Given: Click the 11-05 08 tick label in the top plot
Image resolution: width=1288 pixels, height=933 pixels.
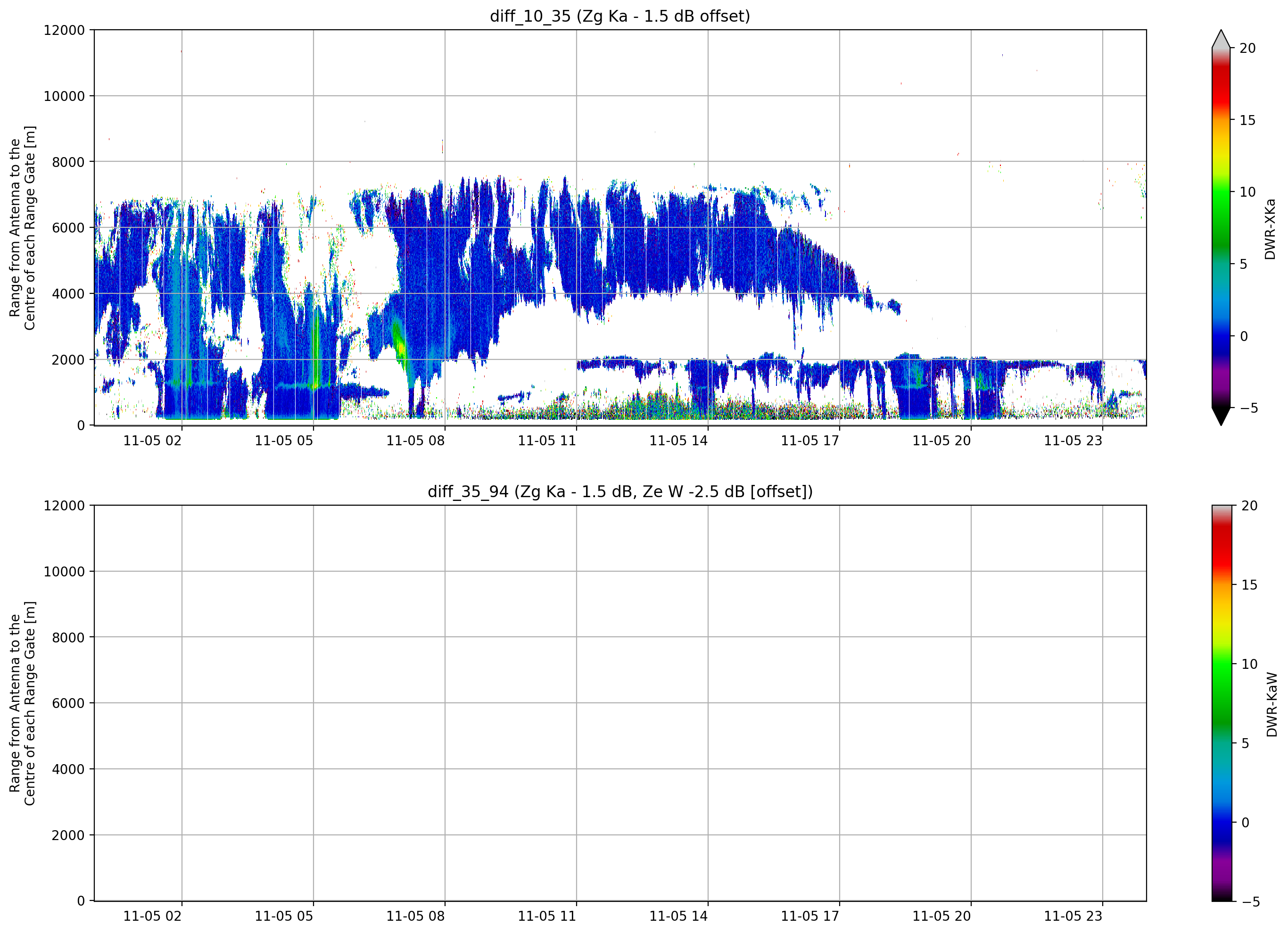Looking at the screenshot, I should 415,441.
